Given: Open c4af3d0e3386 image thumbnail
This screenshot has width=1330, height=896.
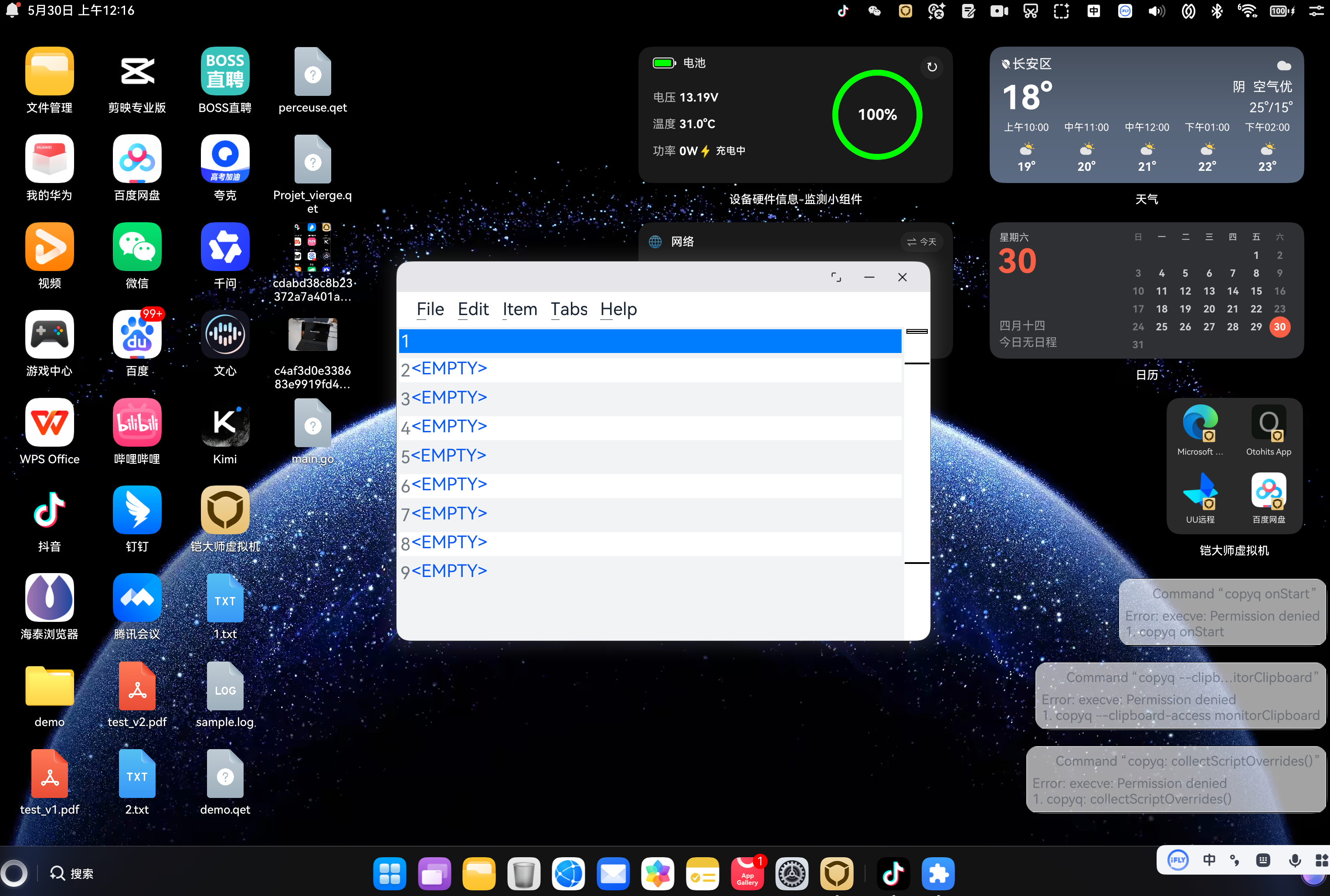Looking at the screenshot, I should point(312,334).
